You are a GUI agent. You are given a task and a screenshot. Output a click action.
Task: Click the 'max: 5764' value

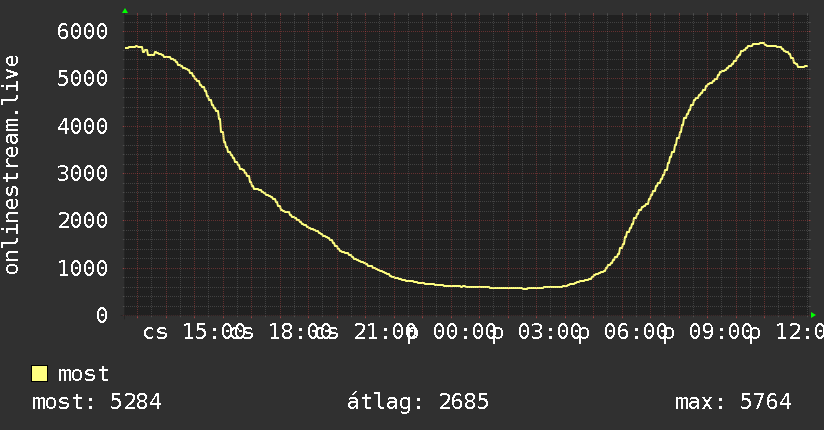click(733, 402)
